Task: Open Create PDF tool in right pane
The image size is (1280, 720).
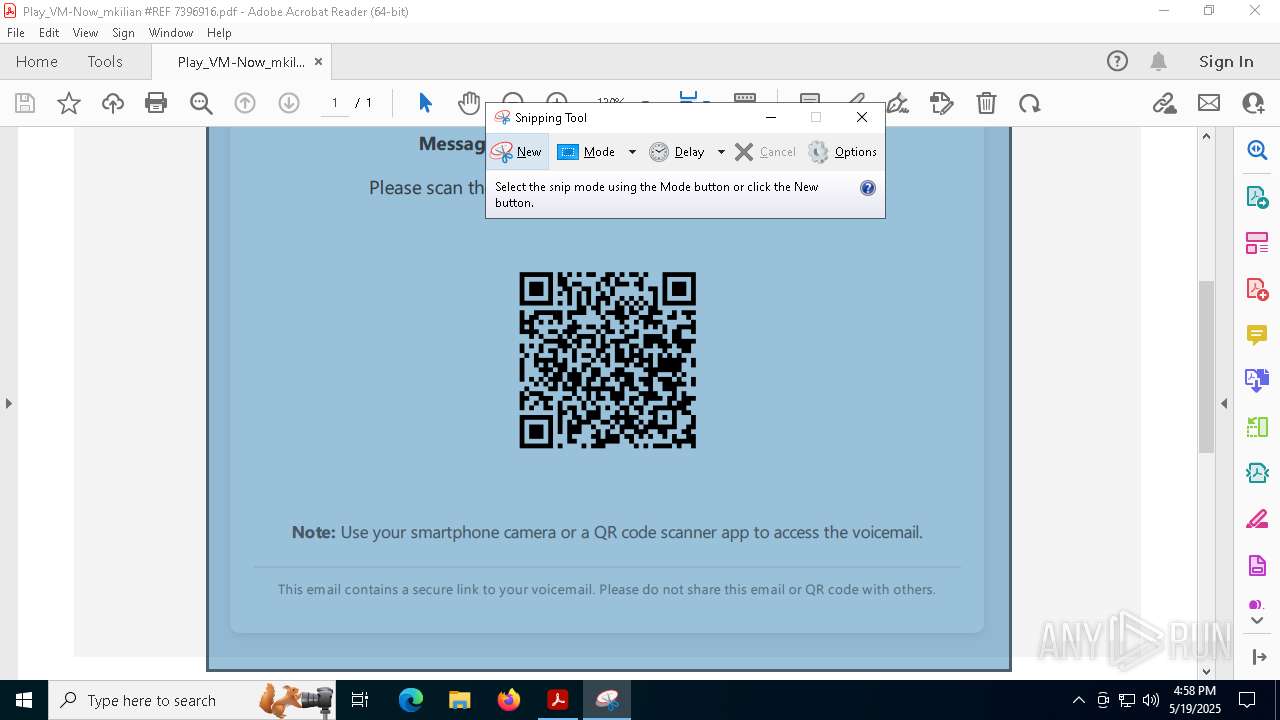Action: [x=1257, y=289]
